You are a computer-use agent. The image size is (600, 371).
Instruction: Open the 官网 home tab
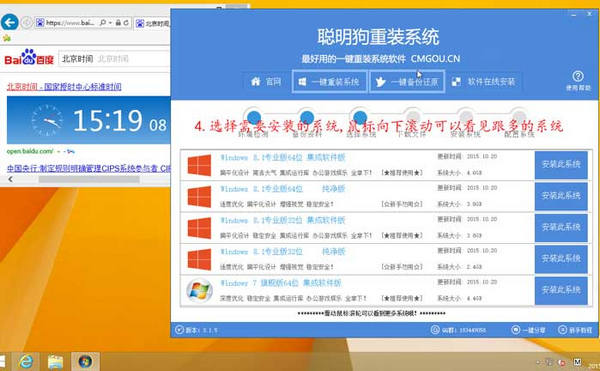pos(266,81)
